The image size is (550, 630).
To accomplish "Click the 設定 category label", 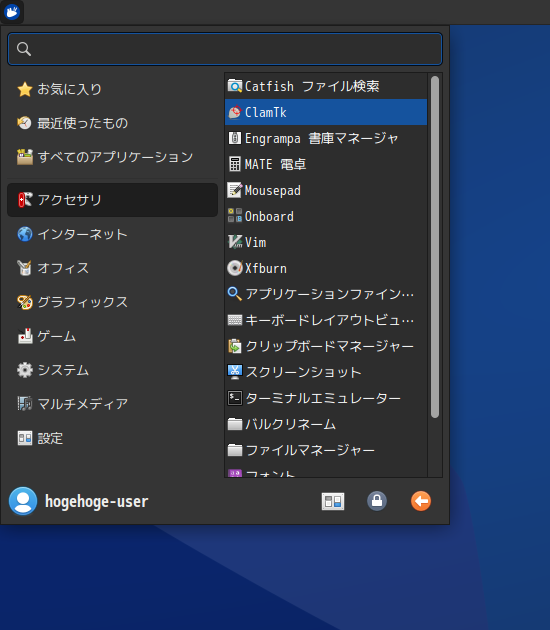I will (50, 438).
